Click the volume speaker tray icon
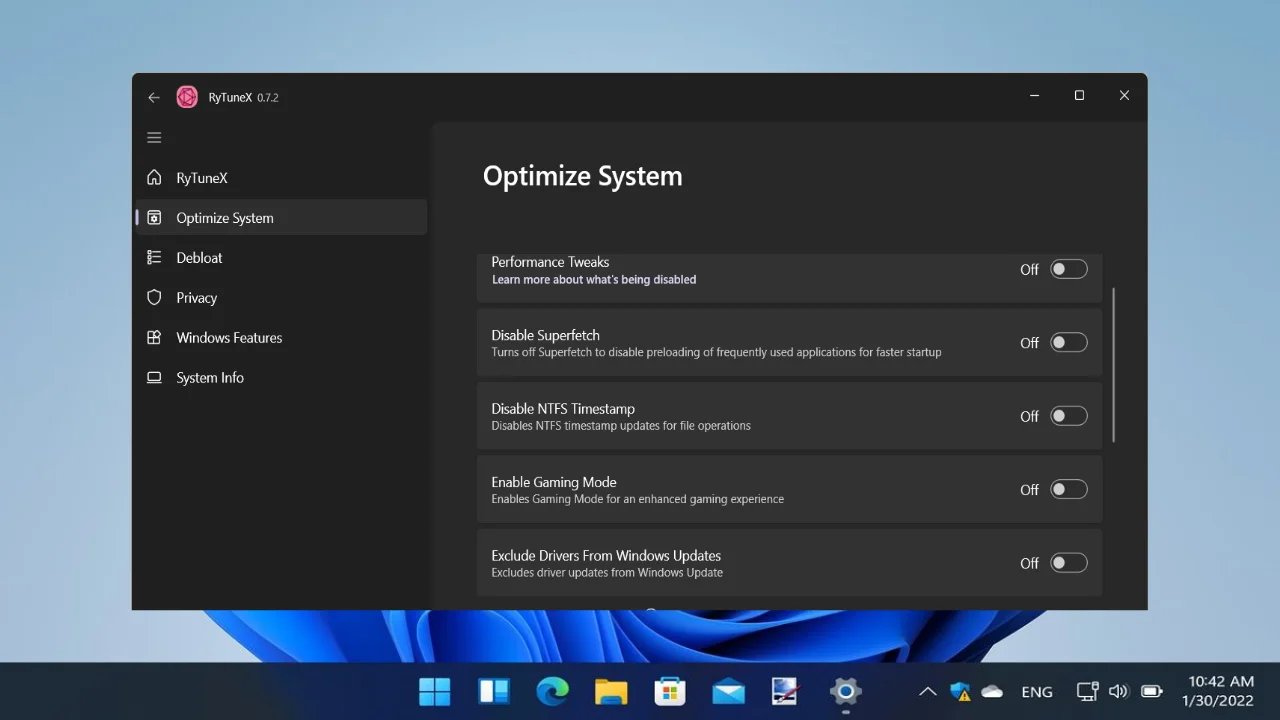The width and height of the screenshot is (1280, 720). pos(1119,691)
